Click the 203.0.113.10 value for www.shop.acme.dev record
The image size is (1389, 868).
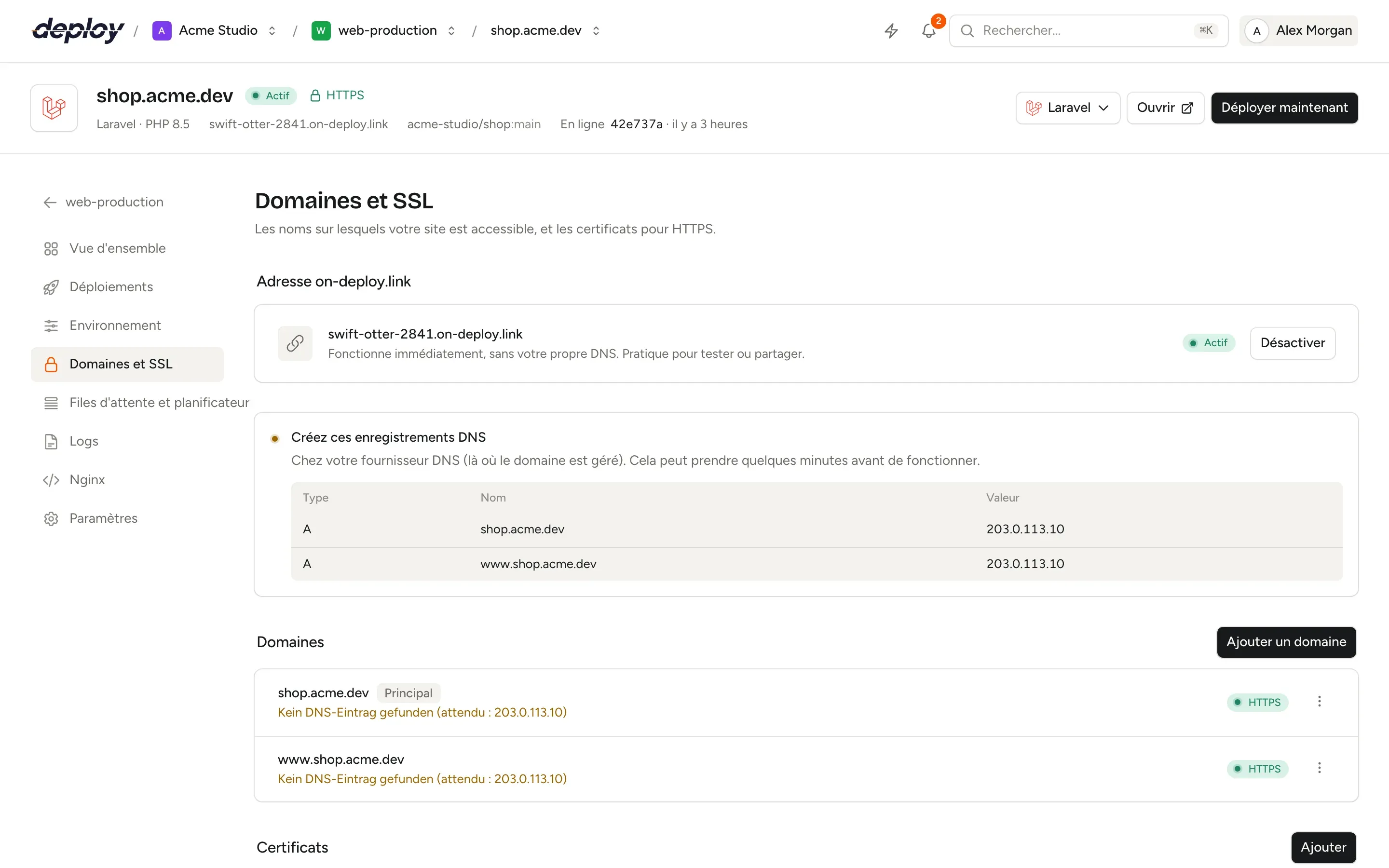(x=1025, y=564)
